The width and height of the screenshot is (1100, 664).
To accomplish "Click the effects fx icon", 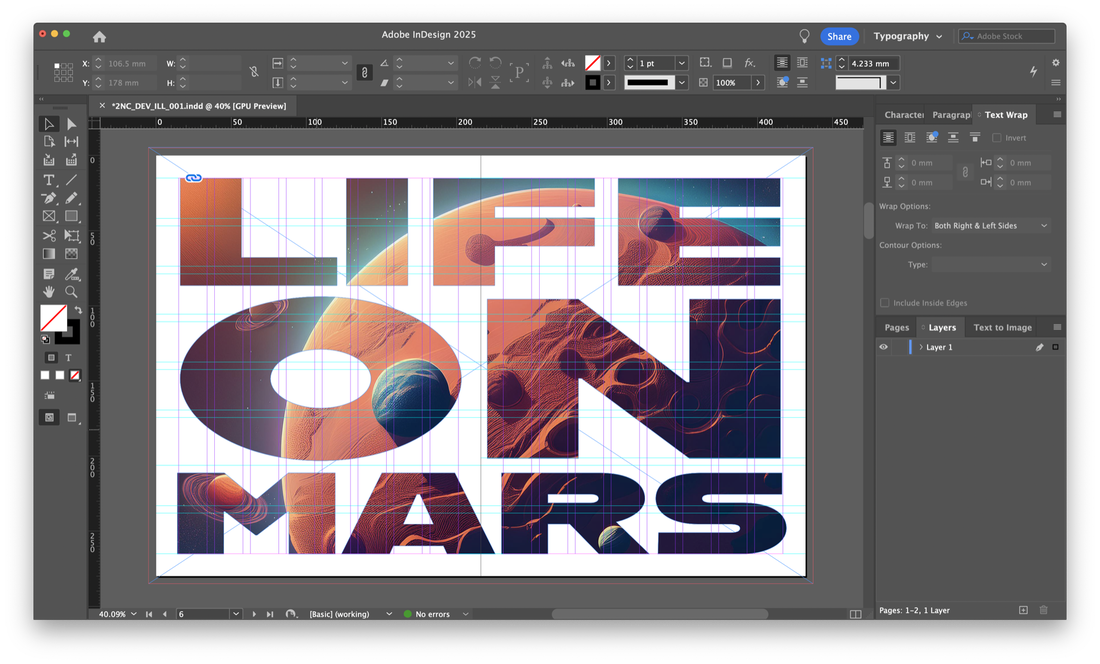I will click(750, 63).
